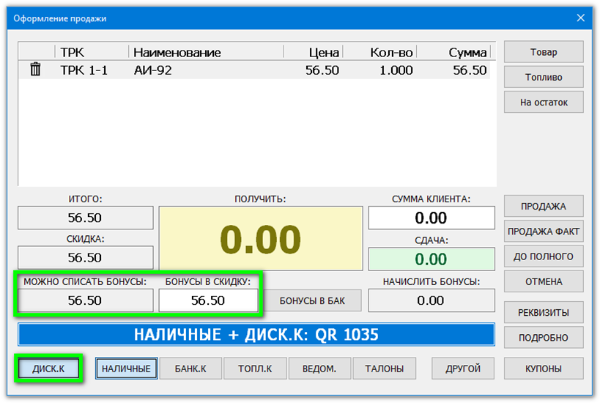600x403 pixels.
Task: Select БАНК.К payment method
Action: pyautogui.click(x=191, y=369)
